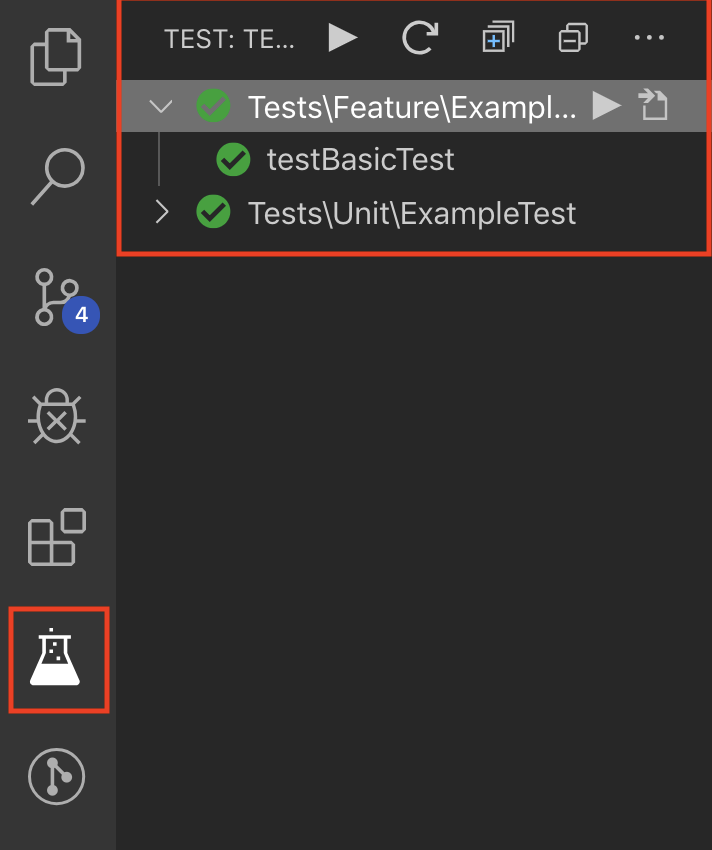Expand the Tests\Unit\ExampleTest node
Viewport: 712px width, 850px height.
click(161, 212)
